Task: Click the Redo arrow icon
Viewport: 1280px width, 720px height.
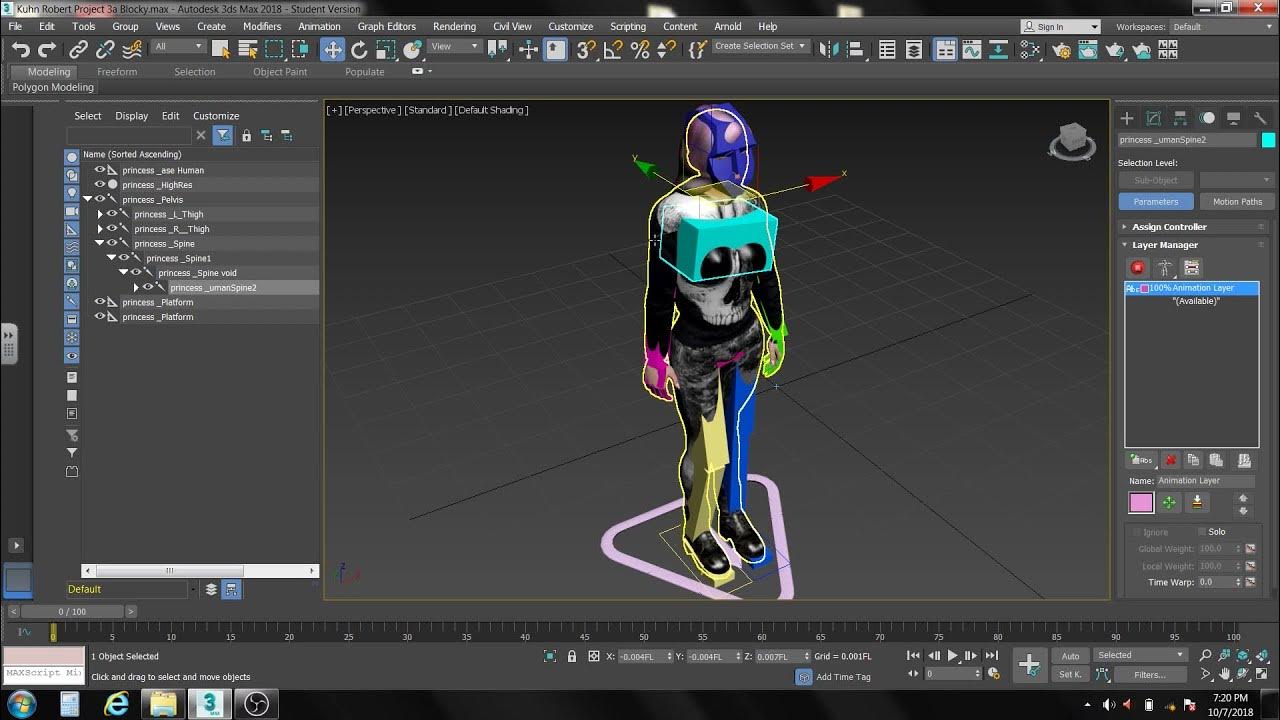Action: pos(46,49)
